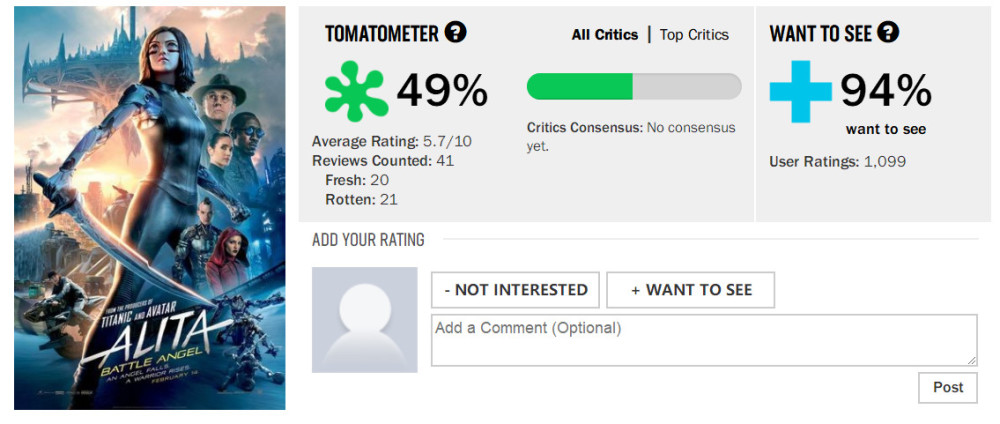Click the Want to See help icon

(x=887, y=33)
